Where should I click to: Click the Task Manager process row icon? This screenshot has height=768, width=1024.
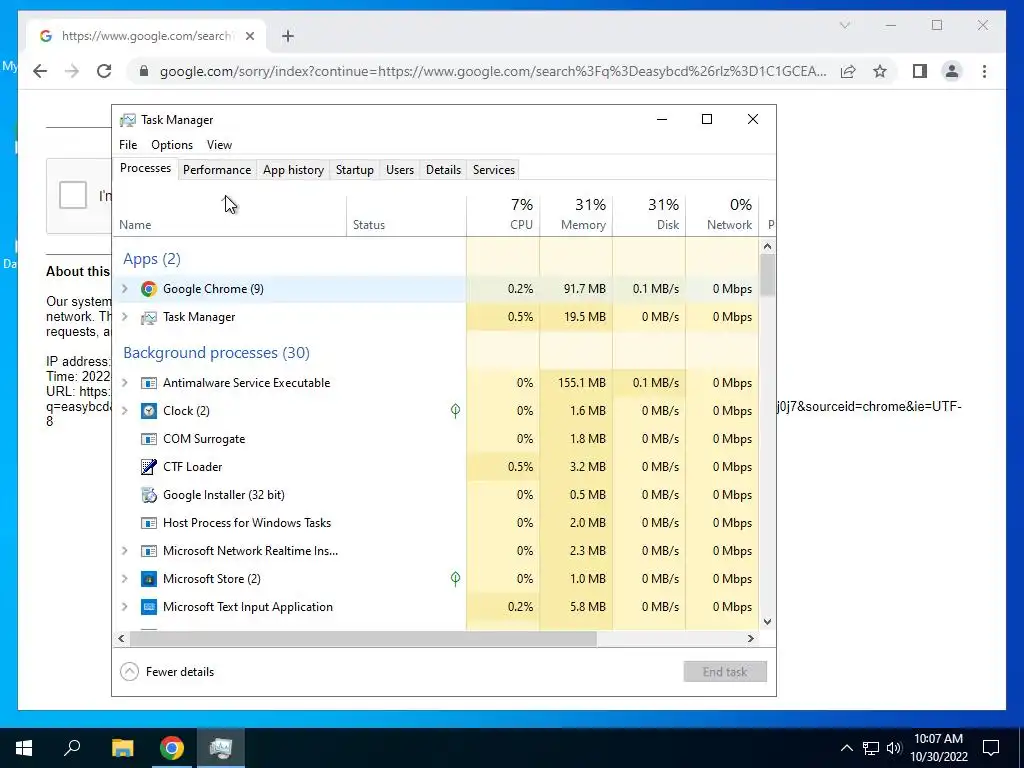(x=149, y=317)
